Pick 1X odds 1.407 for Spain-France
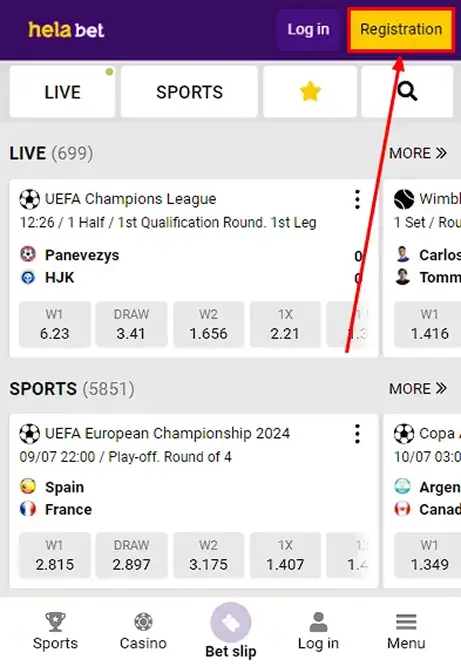The image size is (461, 667). pyautogui.click(x=285, y=555)
